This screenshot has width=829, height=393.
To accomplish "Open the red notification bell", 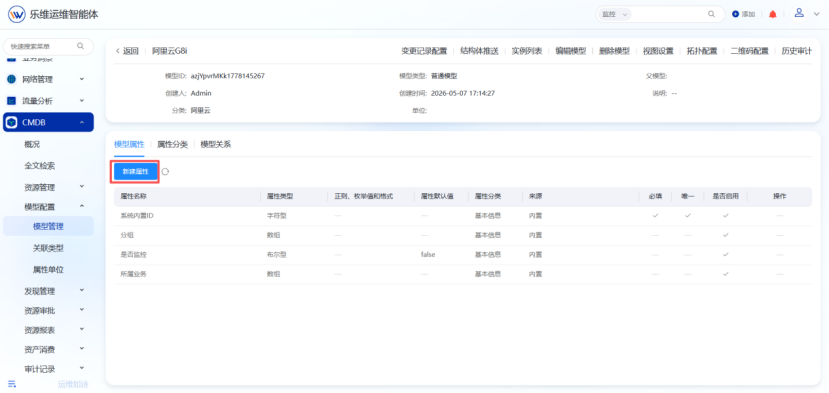I will click(772, 14).
